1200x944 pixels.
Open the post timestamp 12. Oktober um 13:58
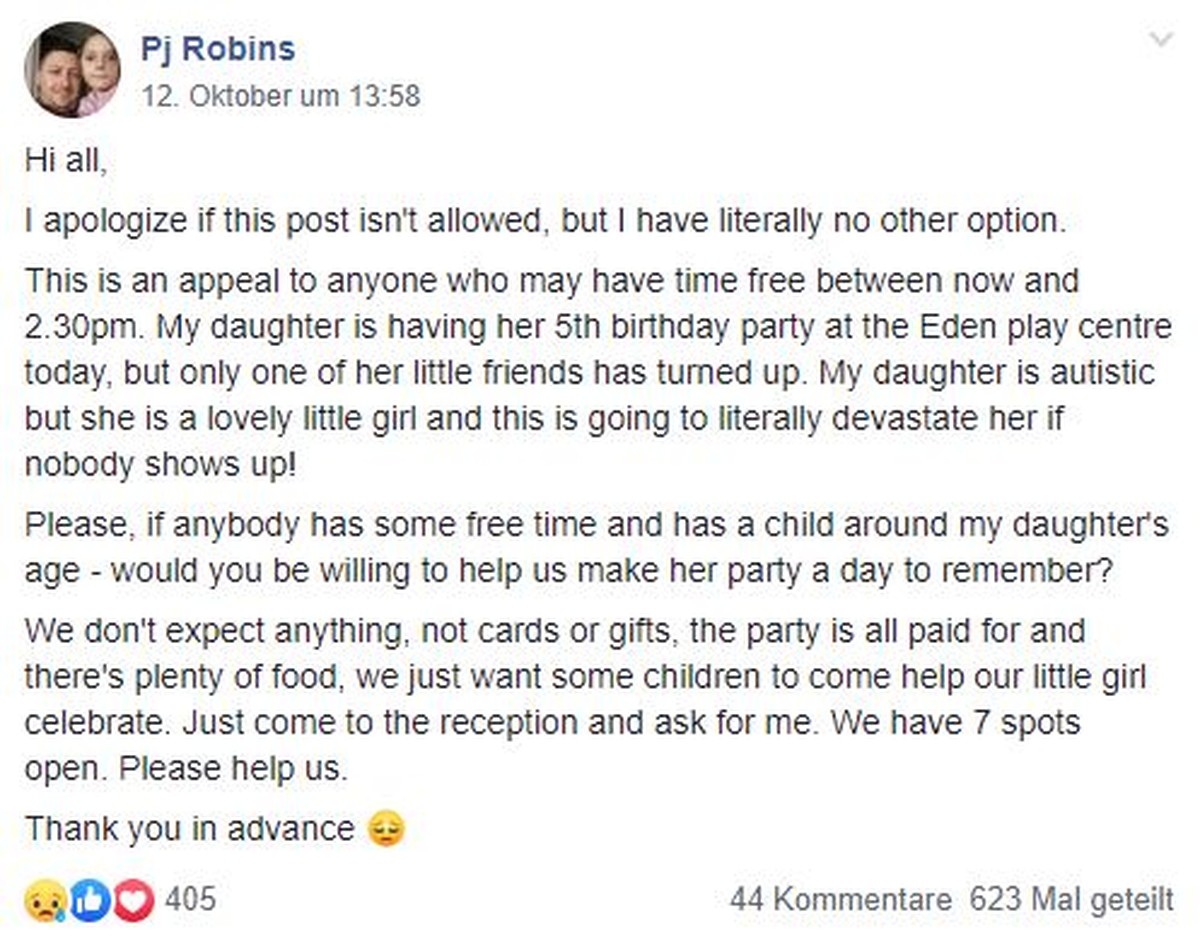[281, 96]
